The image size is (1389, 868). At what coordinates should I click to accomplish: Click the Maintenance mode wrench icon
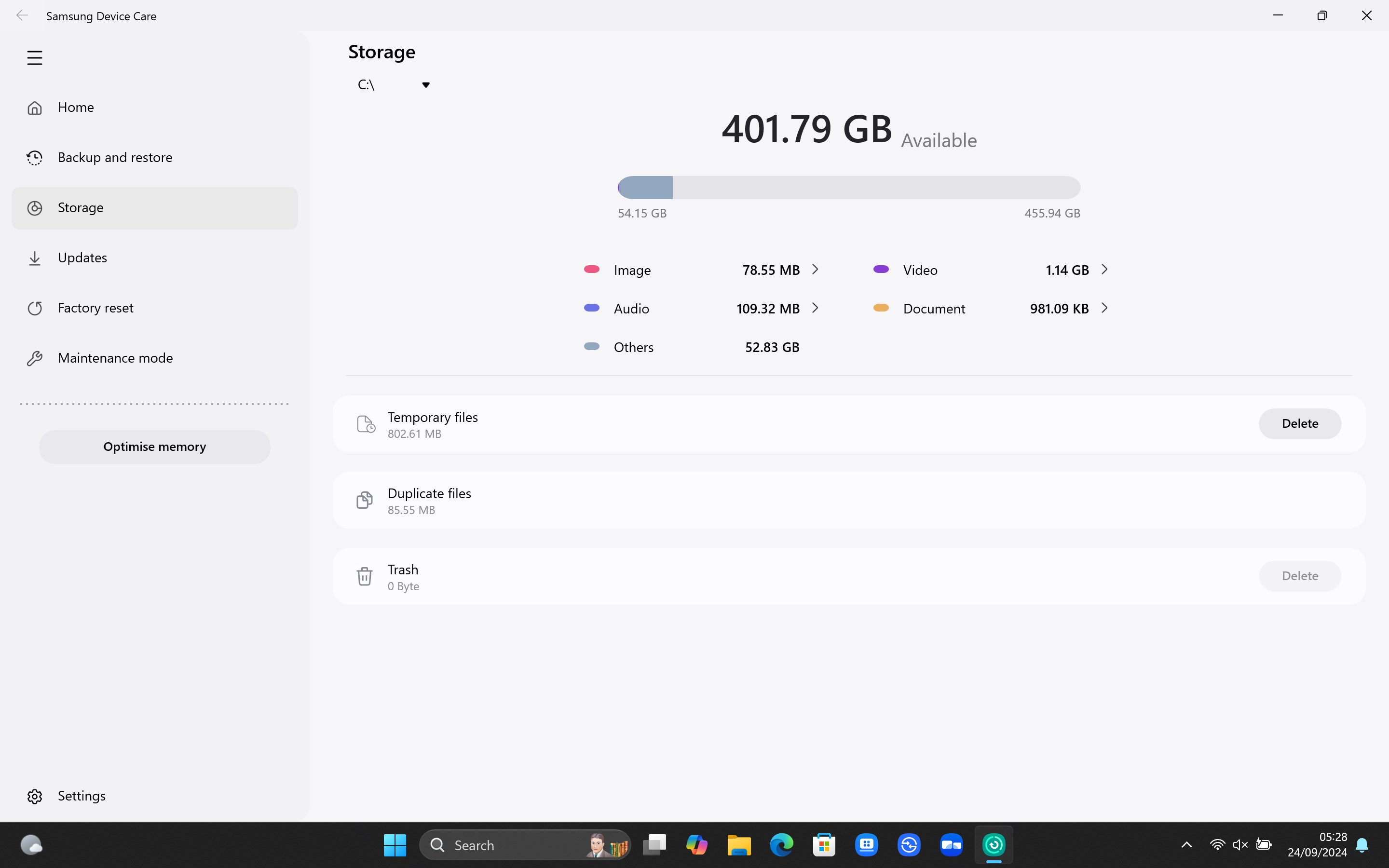pyautogui.click(x=34, y=358)
